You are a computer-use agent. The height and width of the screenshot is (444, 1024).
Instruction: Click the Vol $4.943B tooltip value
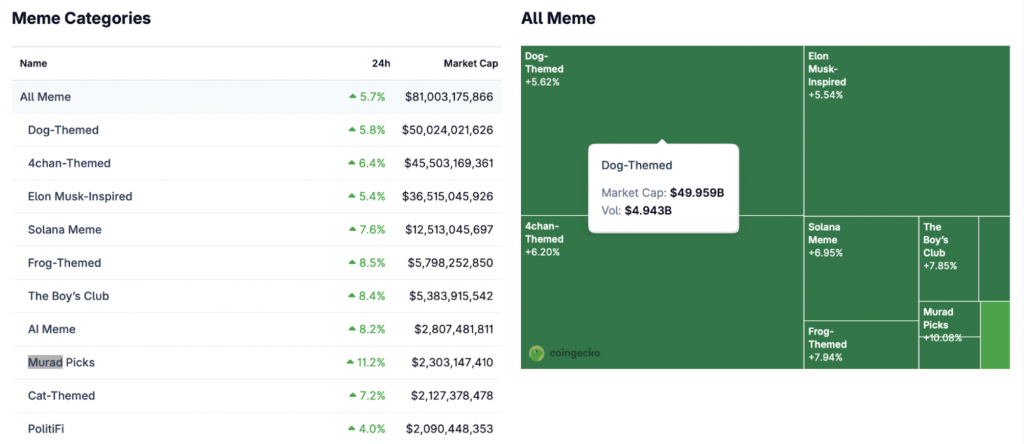click(x=648, y=210)
